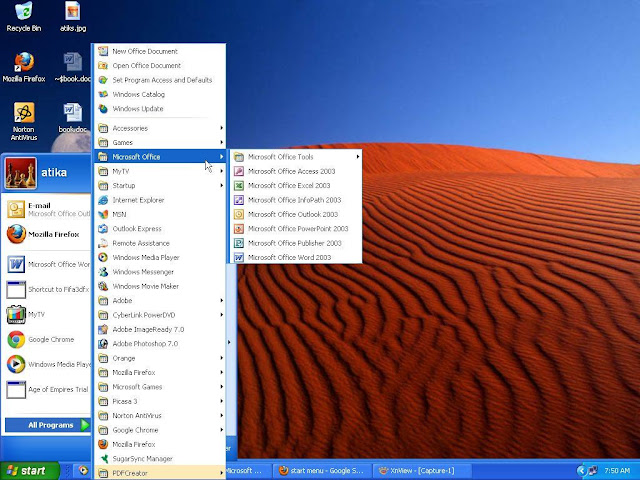Viewport: 640px width, 480px height.
Task: Launch Internet Explorer from programs menu
Action: click(160, 200)
